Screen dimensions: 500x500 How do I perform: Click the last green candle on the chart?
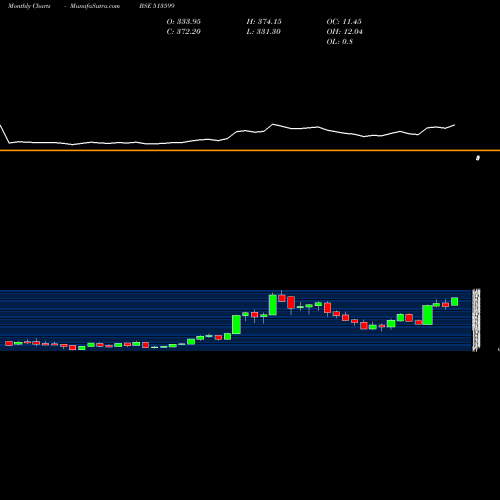coord(455,301)
